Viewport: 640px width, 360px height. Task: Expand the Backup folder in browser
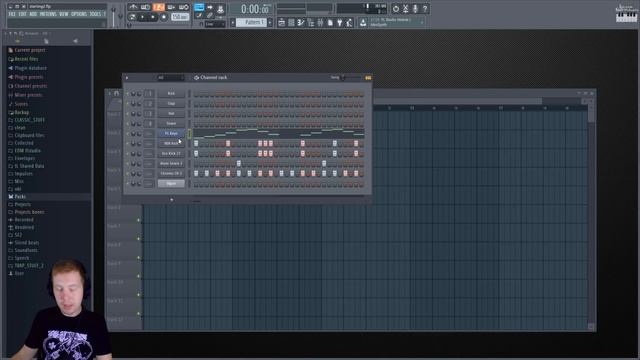pyautogui.click(x=19, y=112)
